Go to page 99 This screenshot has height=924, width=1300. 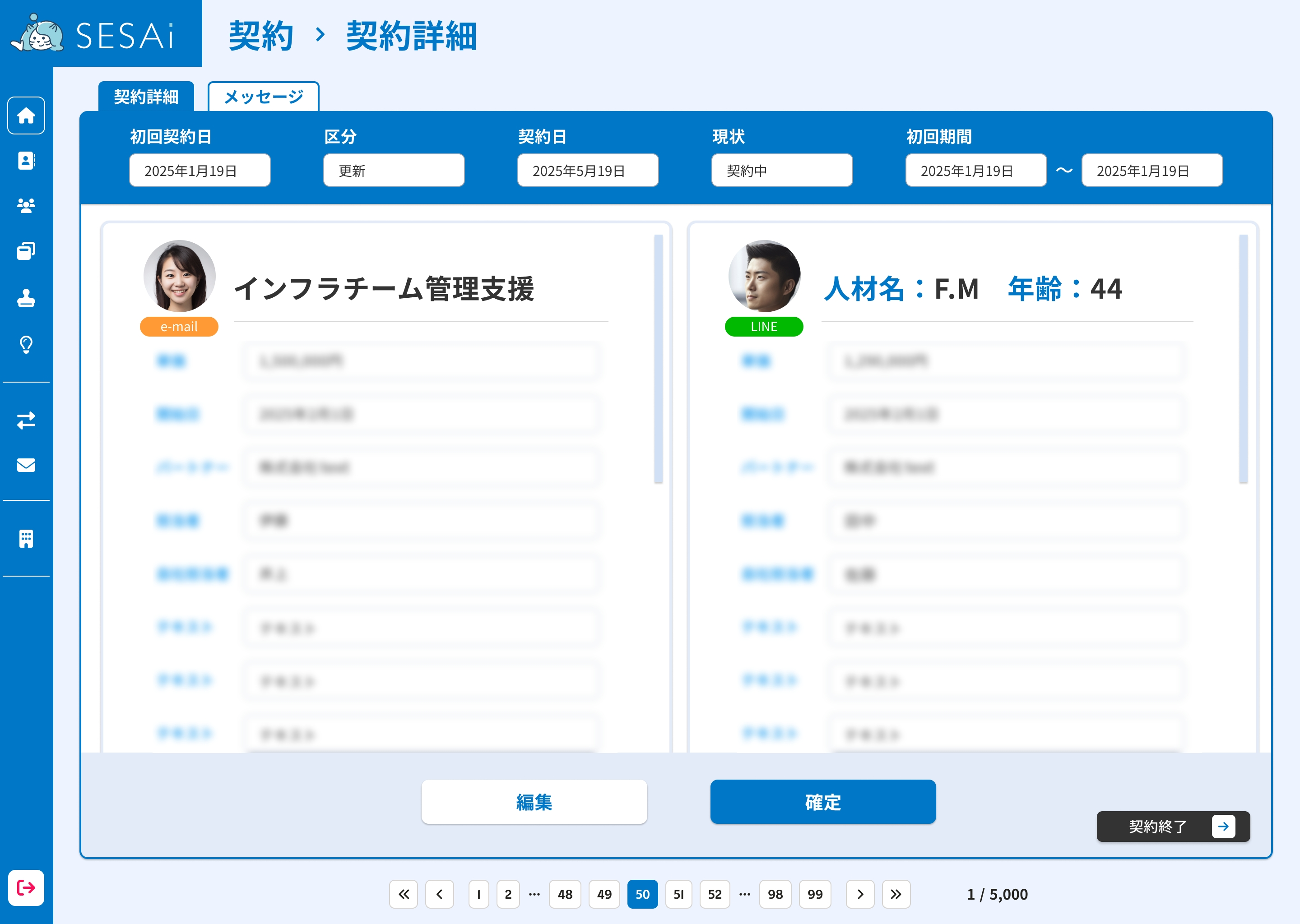pyautogui.click(x=815, y=894)
